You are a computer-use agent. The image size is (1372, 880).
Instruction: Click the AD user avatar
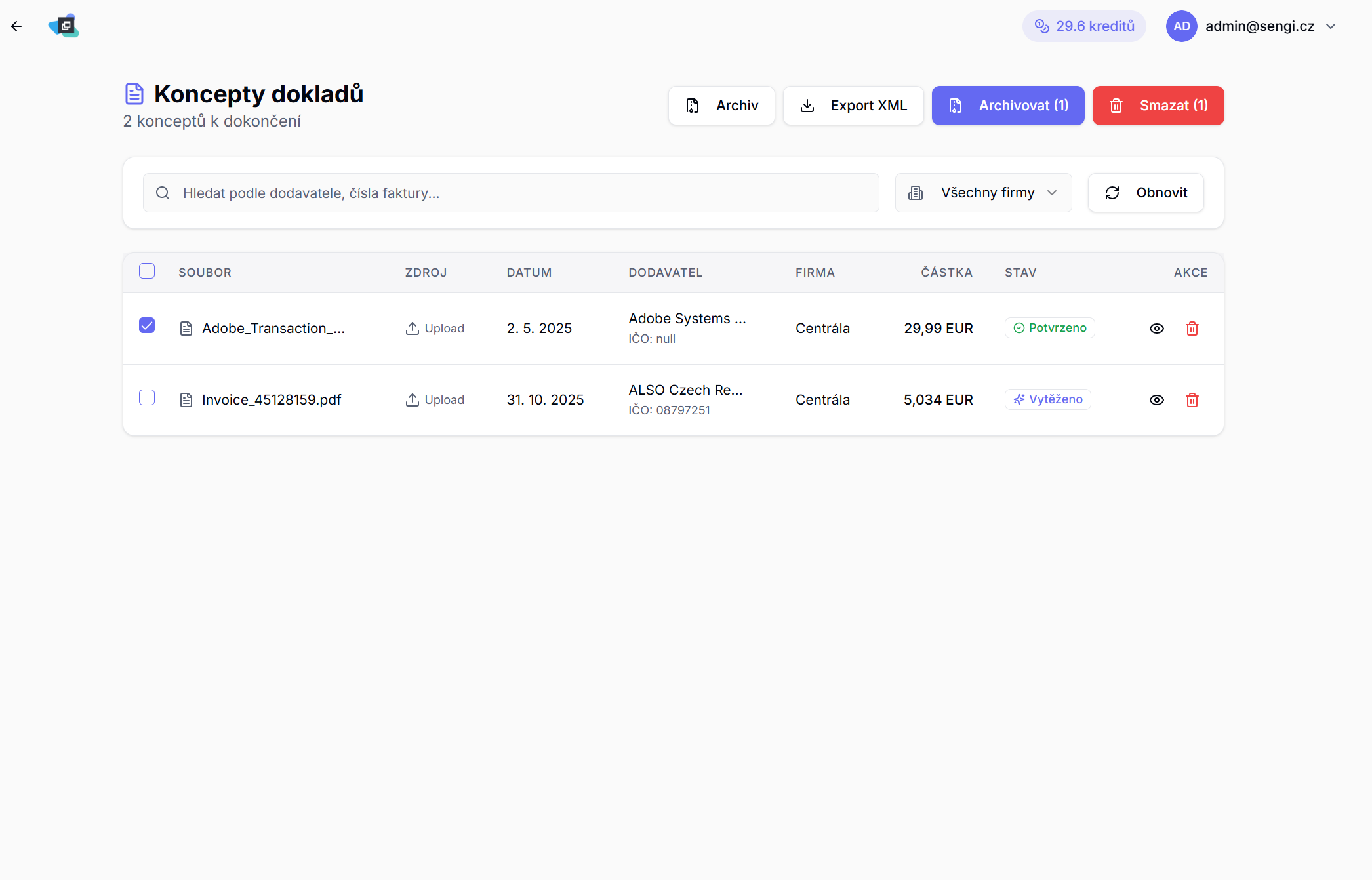1181,26
